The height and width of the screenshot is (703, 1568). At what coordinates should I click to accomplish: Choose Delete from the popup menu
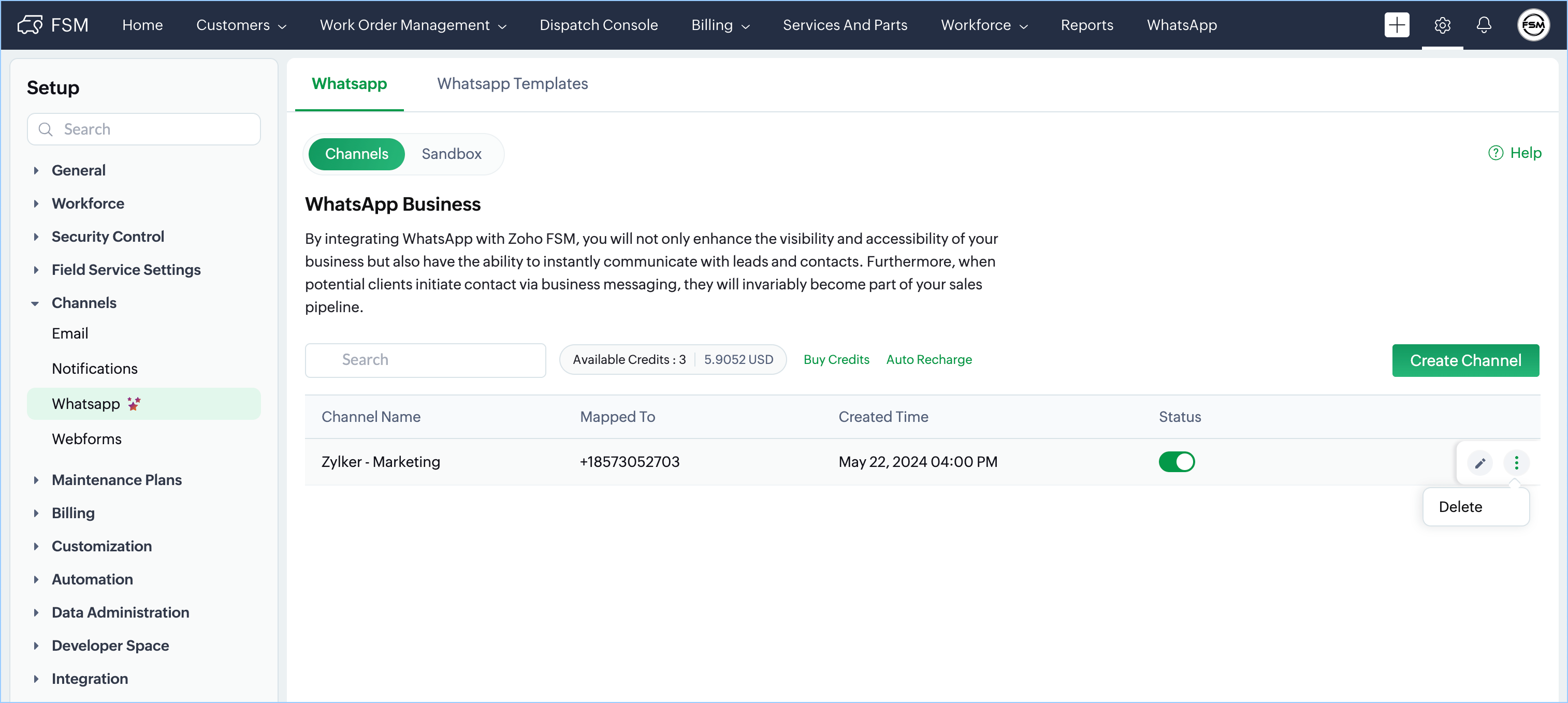(1460, 506)
